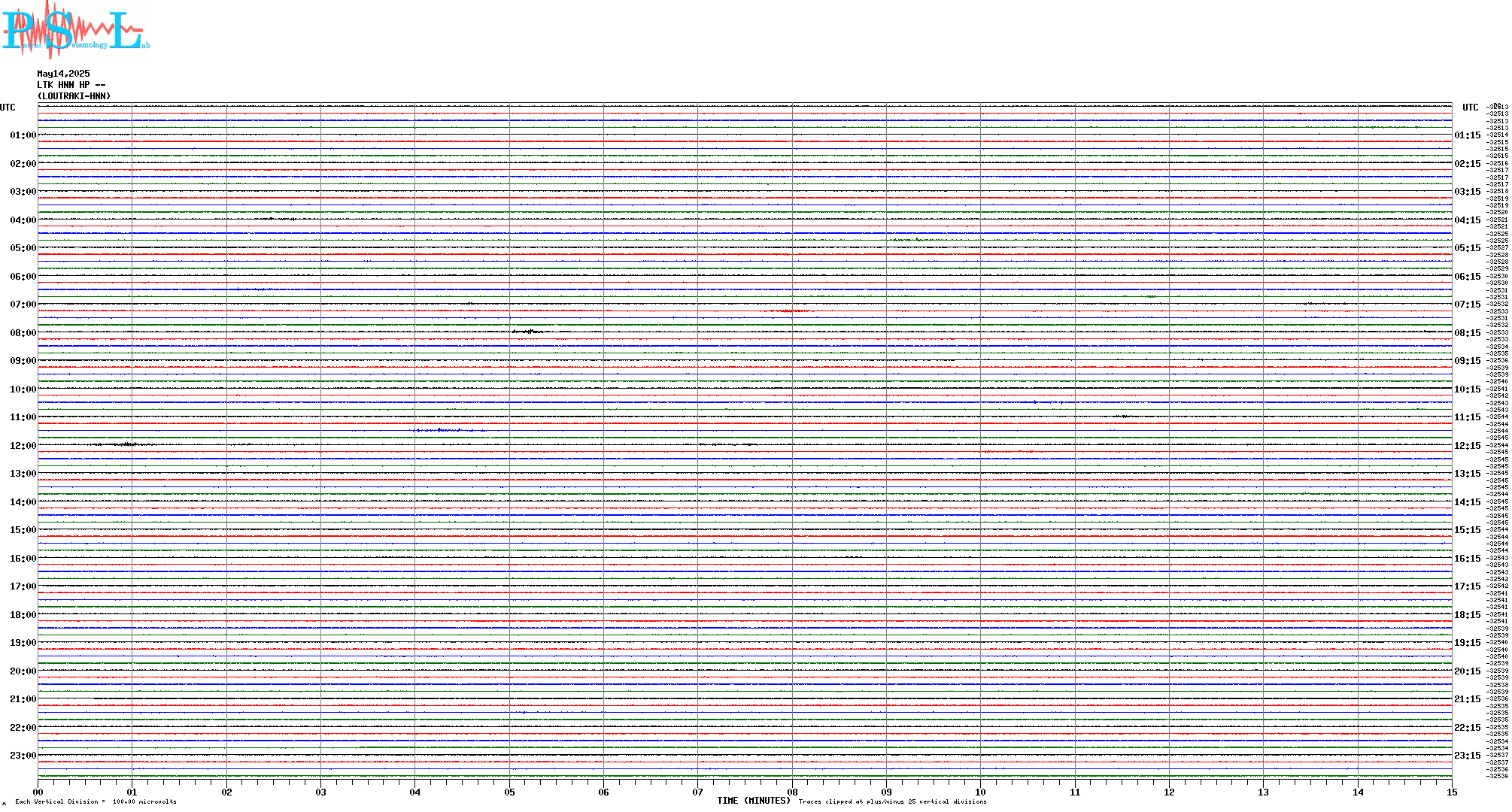Viewport: 1512px width, 812px height.
Task: Select minute 14 on the bottom axis
Action: point(1358,792)
